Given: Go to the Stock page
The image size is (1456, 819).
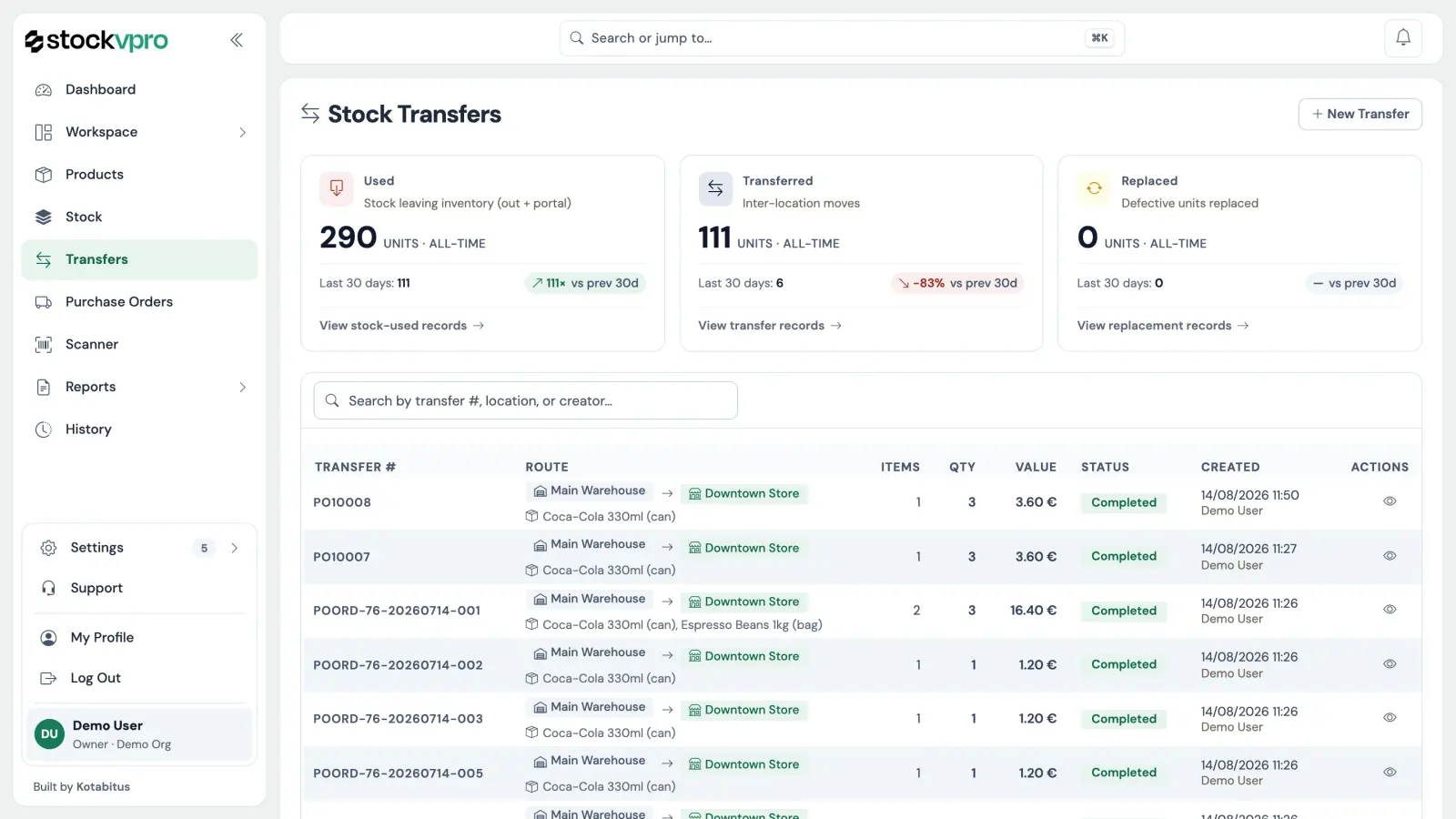Looking at the screenshot, I should [x=139, y=217].
